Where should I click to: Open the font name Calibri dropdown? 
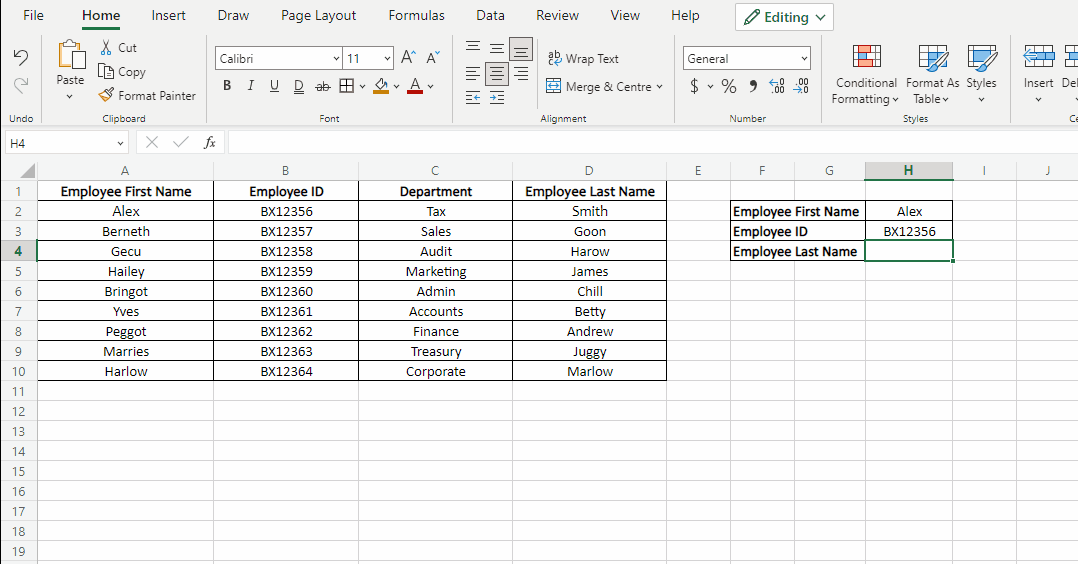(336, 58)
